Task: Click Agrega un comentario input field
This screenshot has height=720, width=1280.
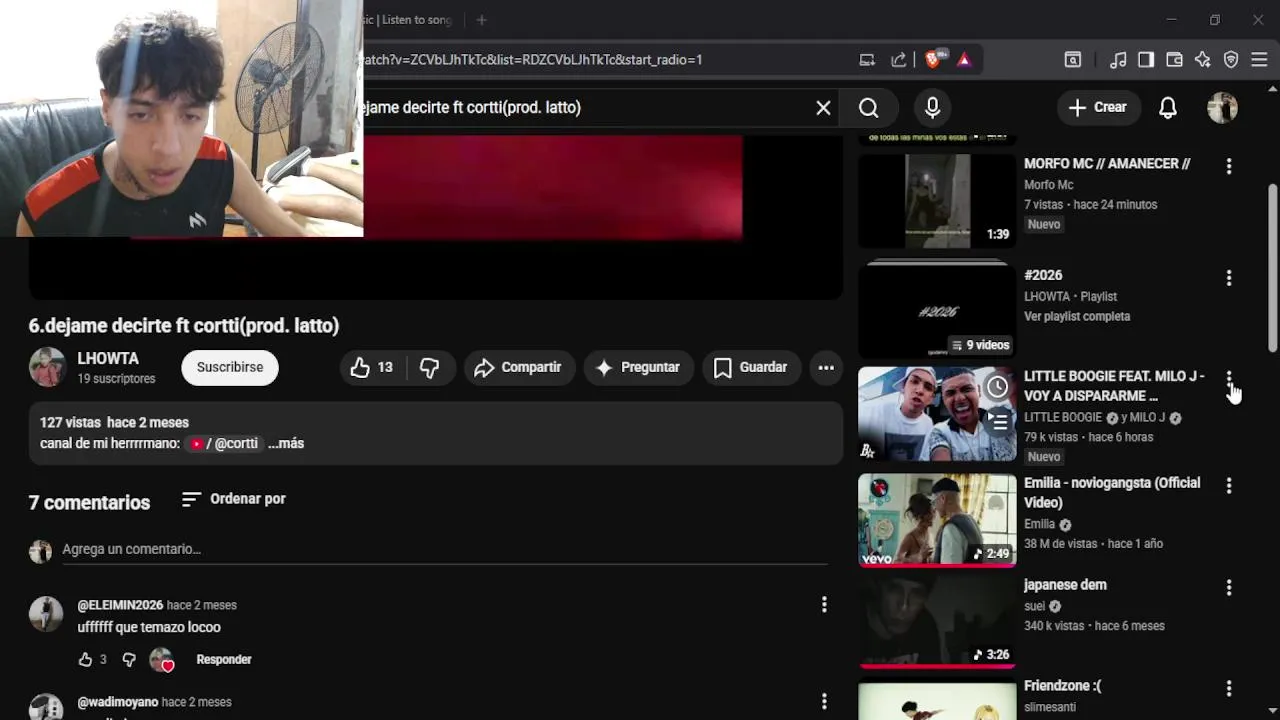Action: [445, 550]
